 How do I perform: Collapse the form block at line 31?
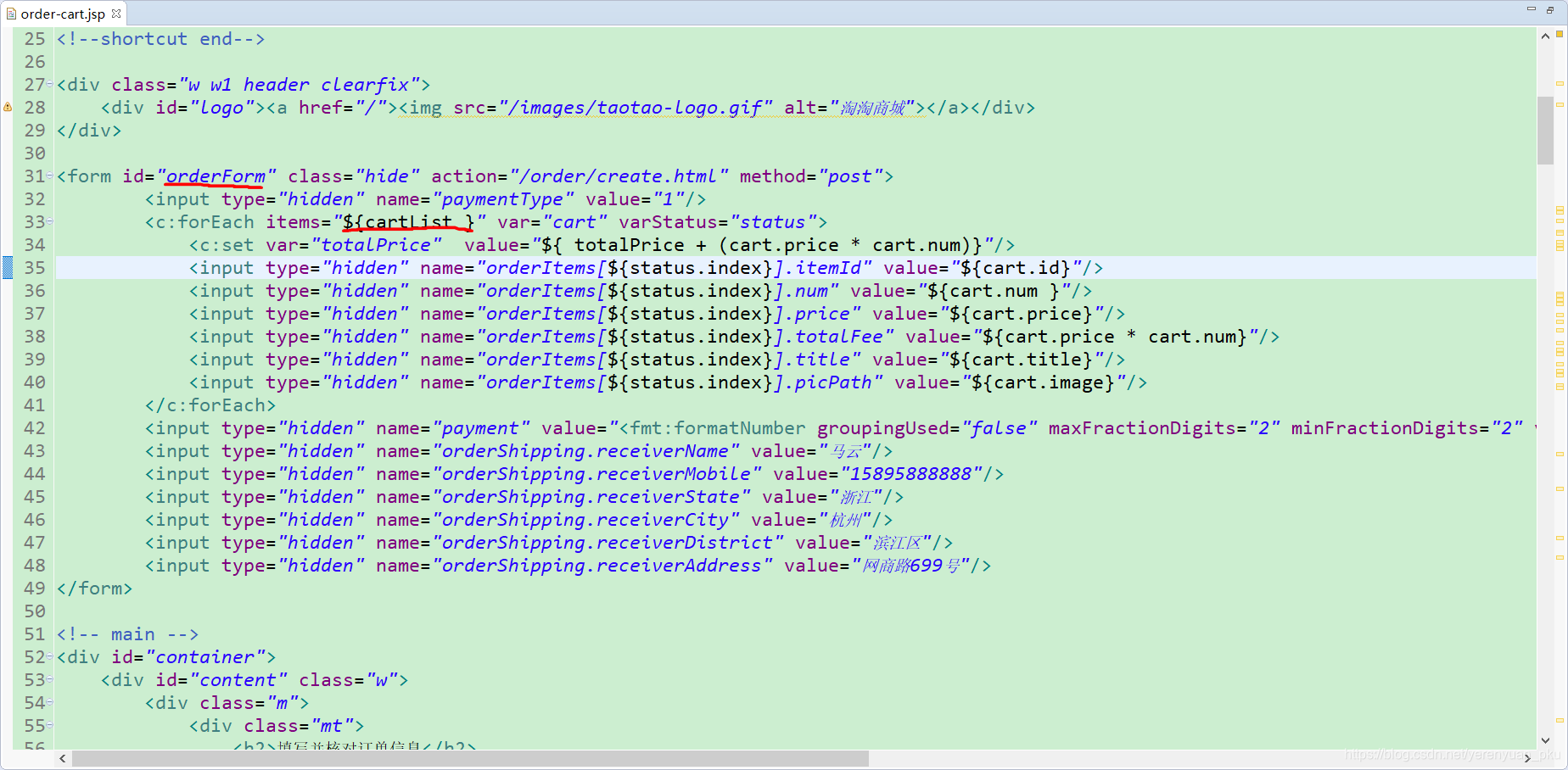tap(49, 176)
